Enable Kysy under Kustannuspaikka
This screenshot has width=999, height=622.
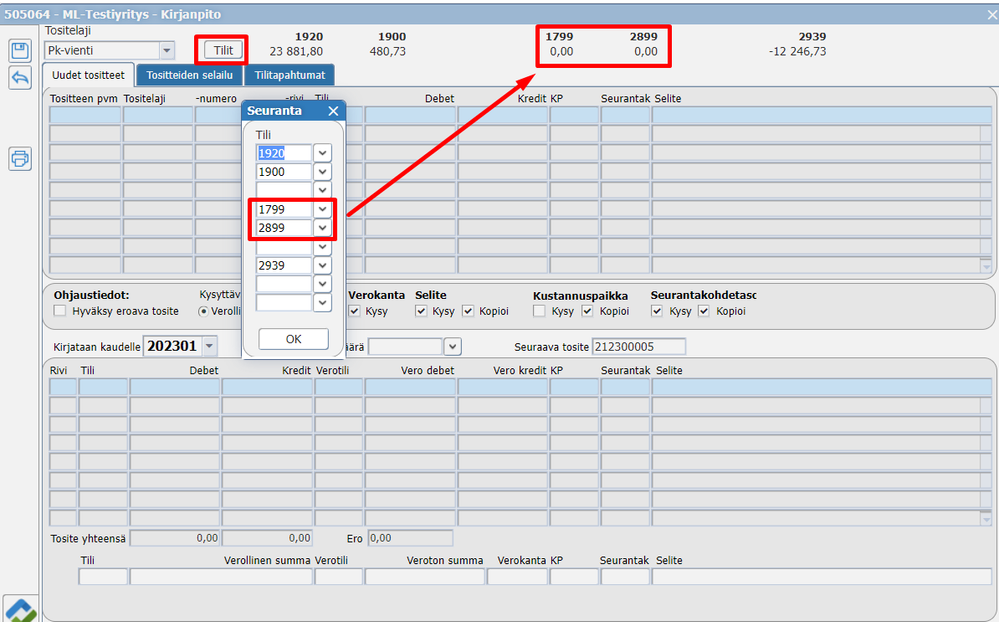click(540, 311)
